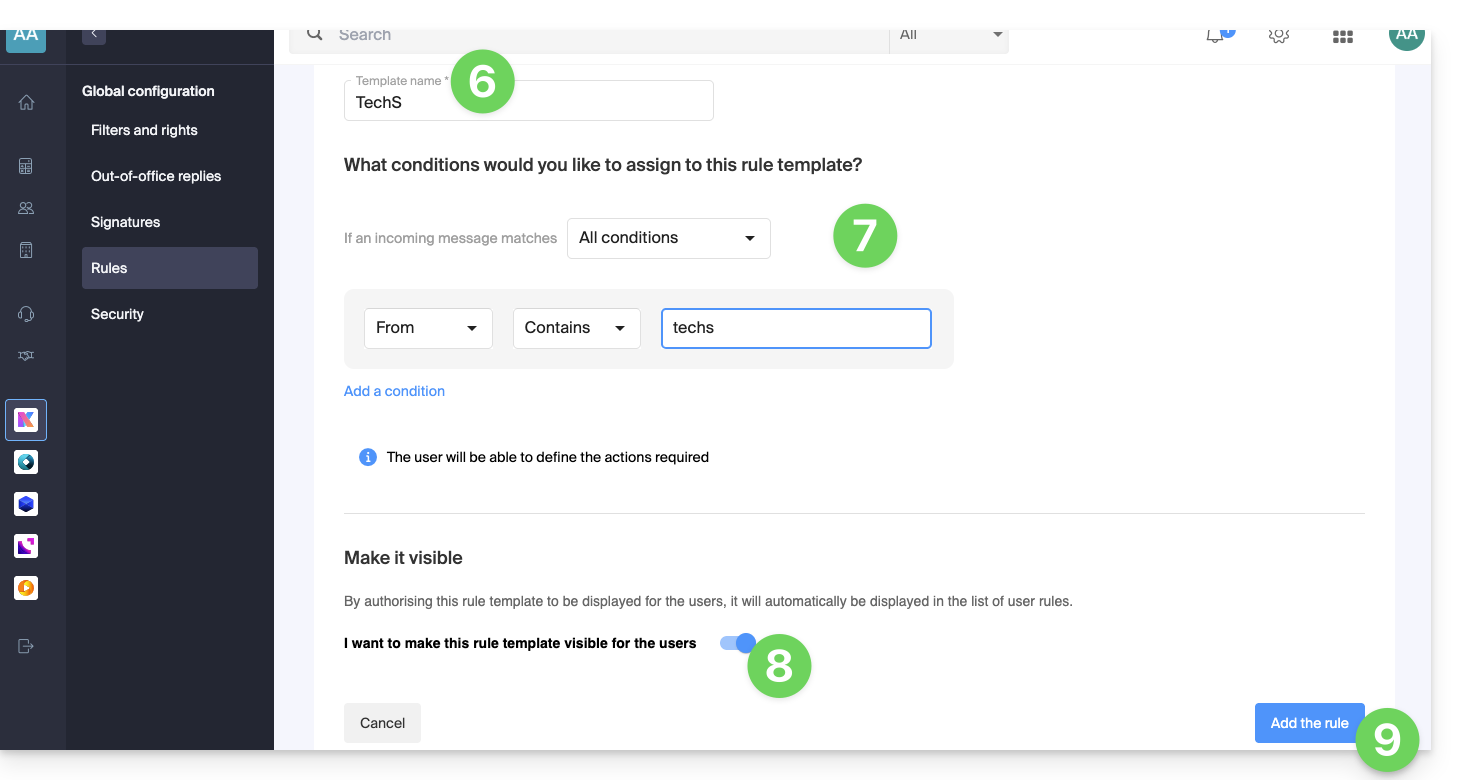Click the logout icon in sidebar

tap(26, 646)
